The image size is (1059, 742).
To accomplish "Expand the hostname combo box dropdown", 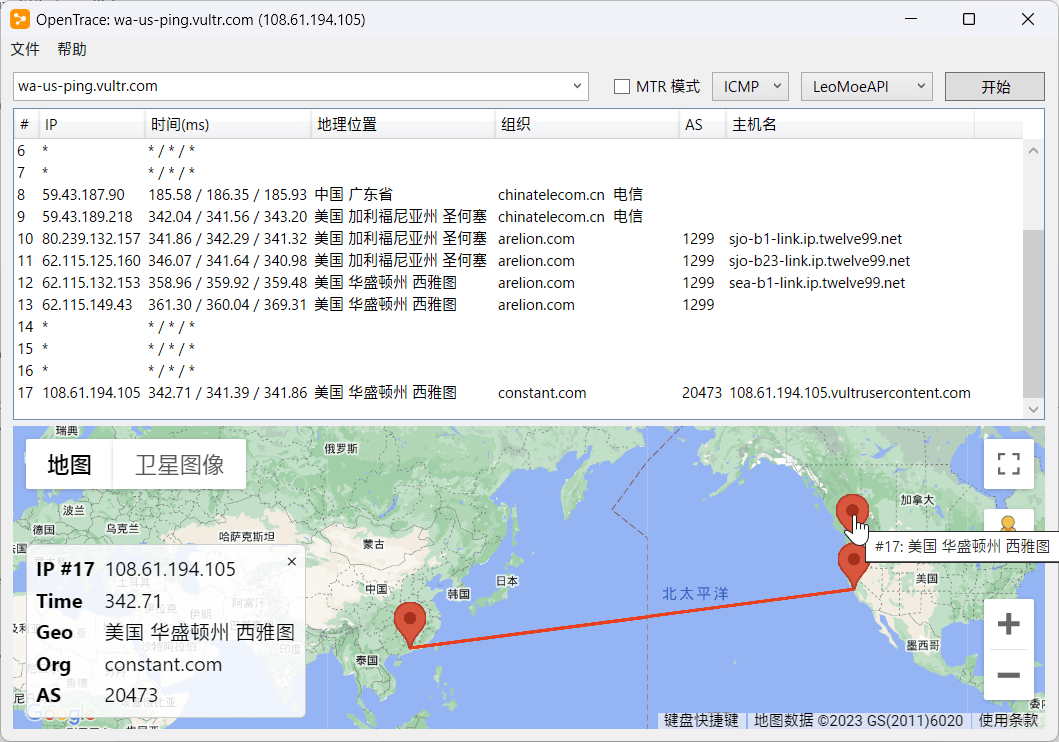I will pyautogui.click(x=578, y=86).
